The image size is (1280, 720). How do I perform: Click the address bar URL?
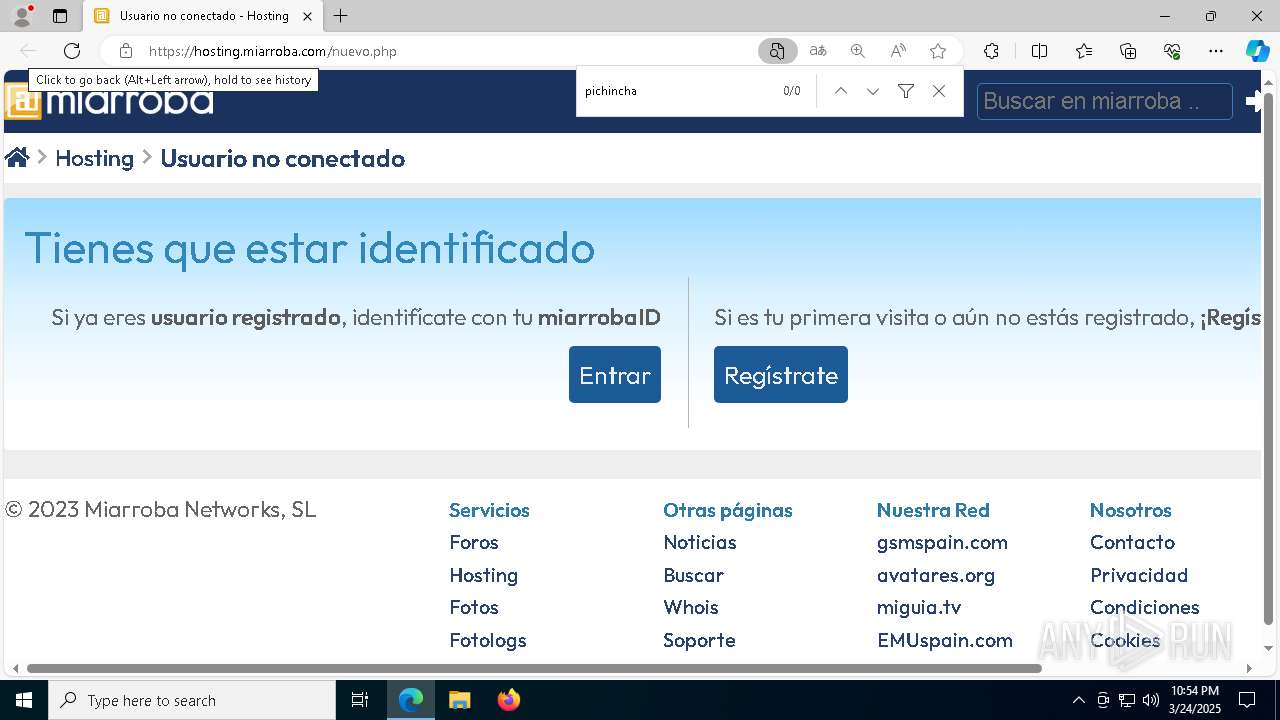(273, 51)
